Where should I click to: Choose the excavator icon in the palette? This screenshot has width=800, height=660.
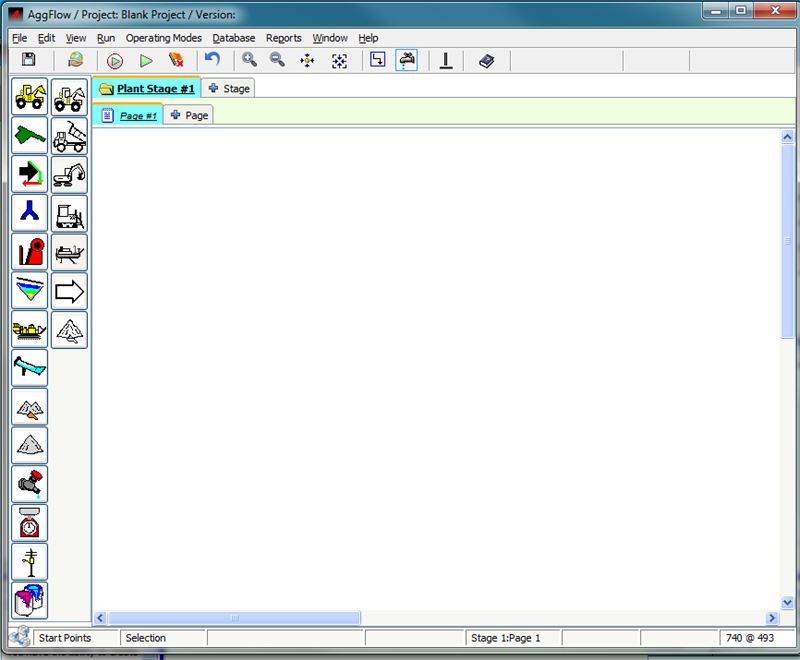[69, 174]
